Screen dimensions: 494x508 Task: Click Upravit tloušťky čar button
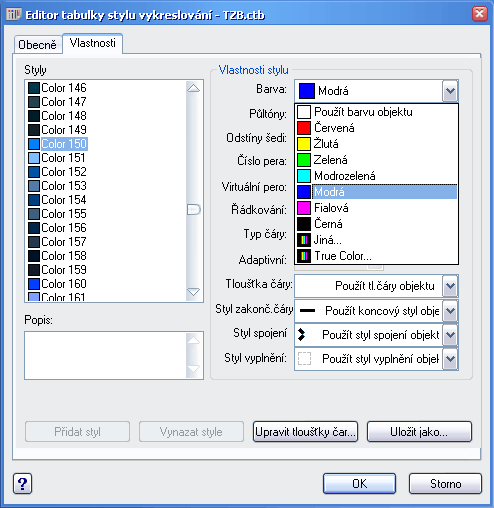[x=305, y=432]
